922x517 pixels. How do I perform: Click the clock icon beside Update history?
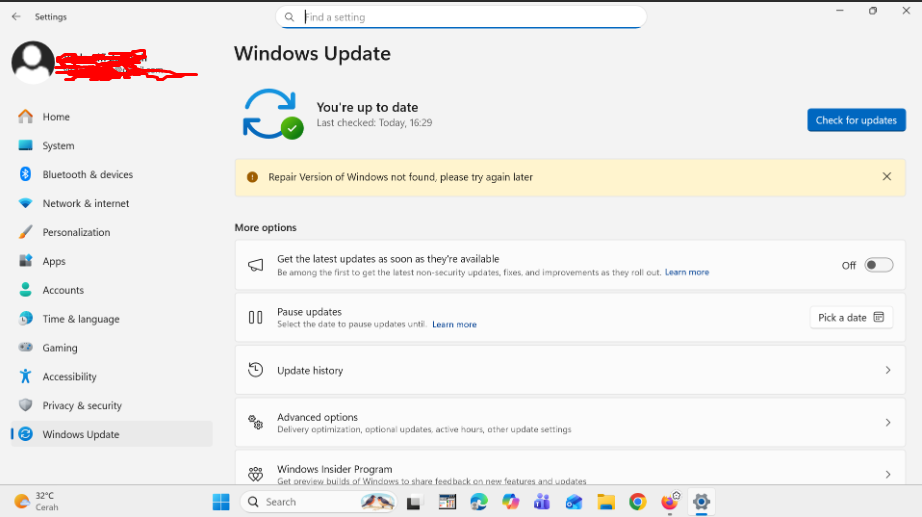click(255, 370)
